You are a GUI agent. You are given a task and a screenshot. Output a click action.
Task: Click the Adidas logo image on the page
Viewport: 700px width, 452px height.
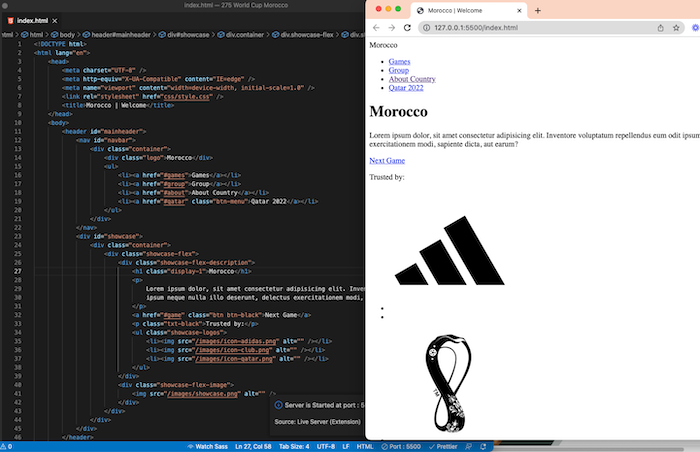pyautogui.click(x=450, y=250)
